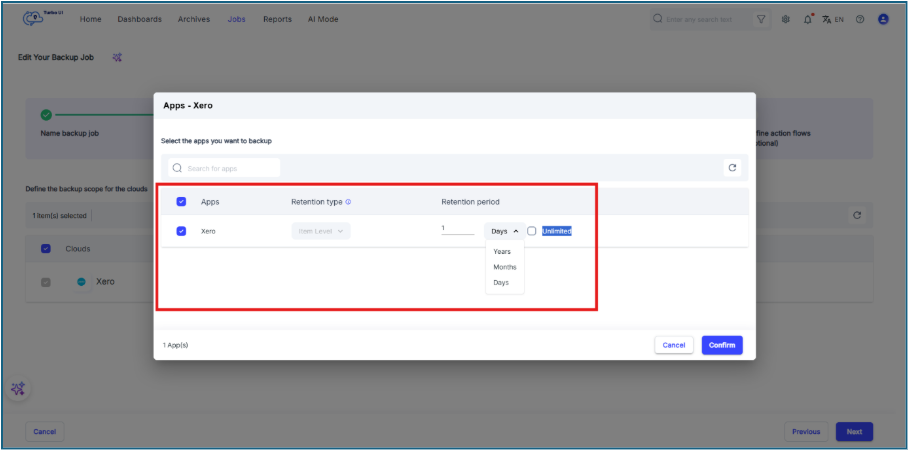This screenshot has width=909, height=450.
Task: Choose Years from the unit list
Action: [501, 252]
